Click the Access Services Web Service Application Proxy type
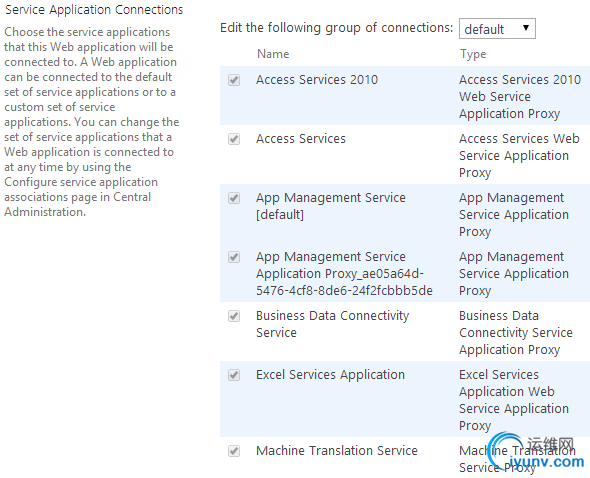This screenshot has height=478, width=590. 519,155
